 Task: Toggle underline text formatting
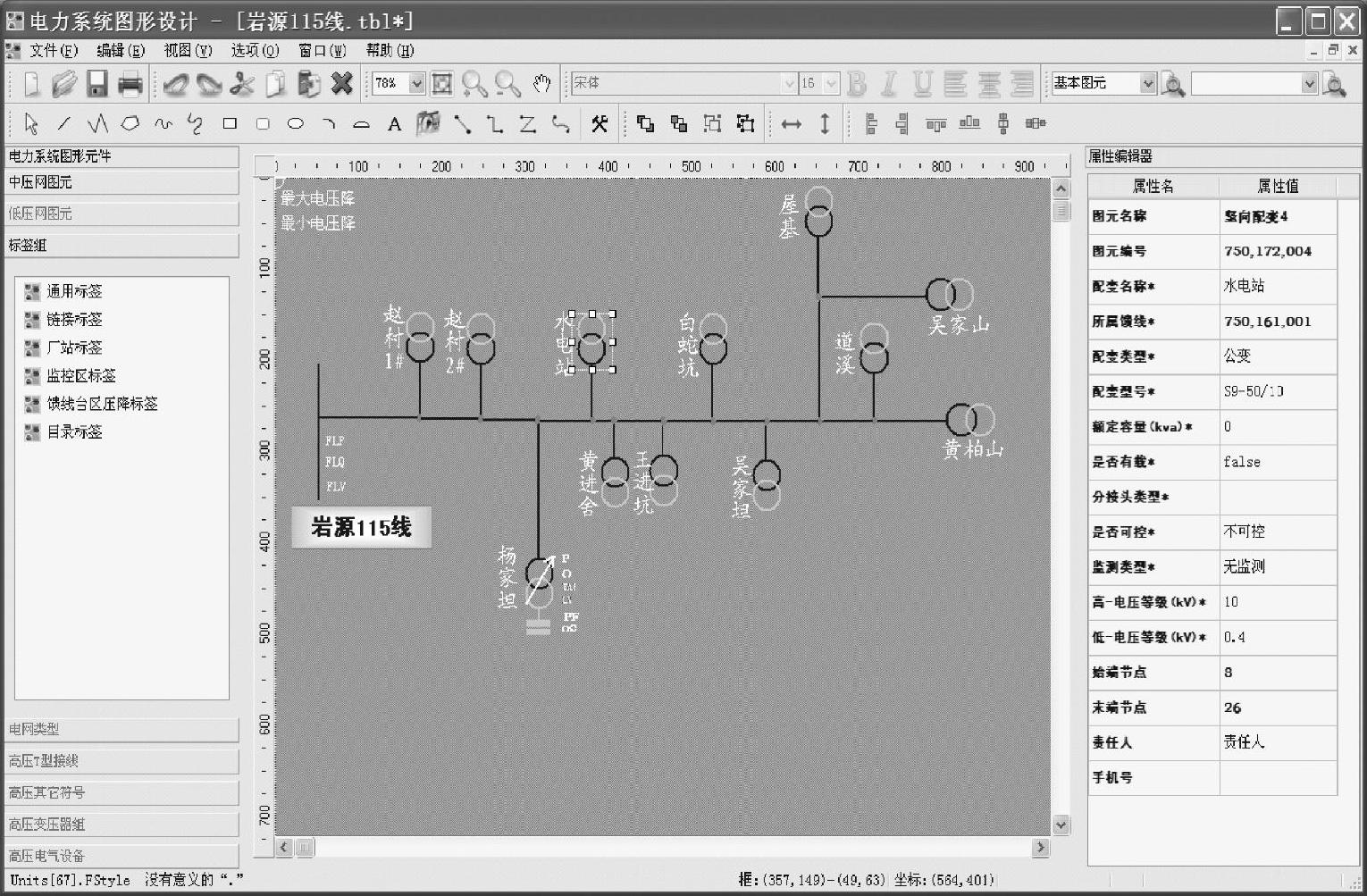click(923, 84)
